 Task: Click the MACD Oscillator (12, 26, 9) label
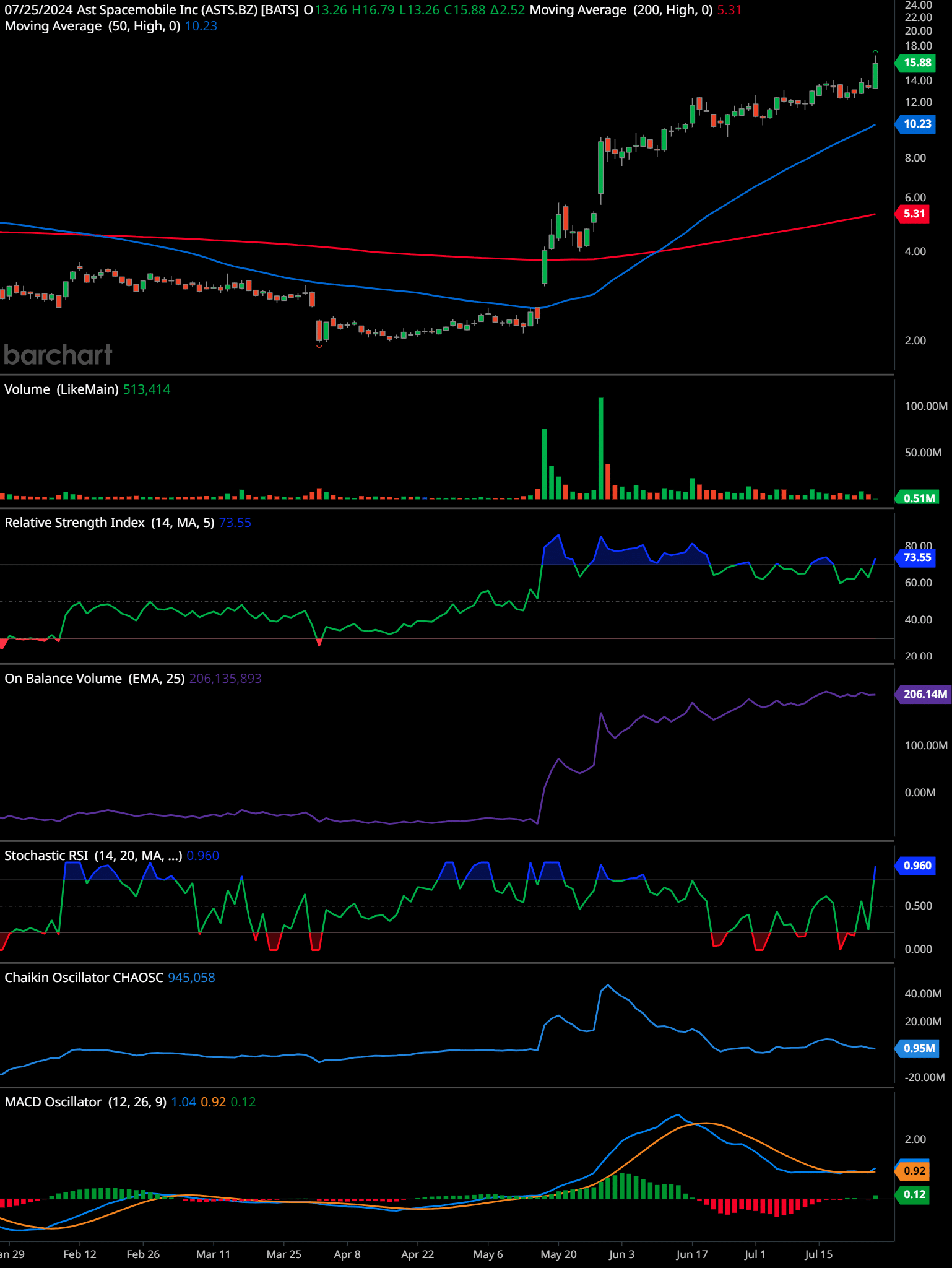click(85, 1102)
